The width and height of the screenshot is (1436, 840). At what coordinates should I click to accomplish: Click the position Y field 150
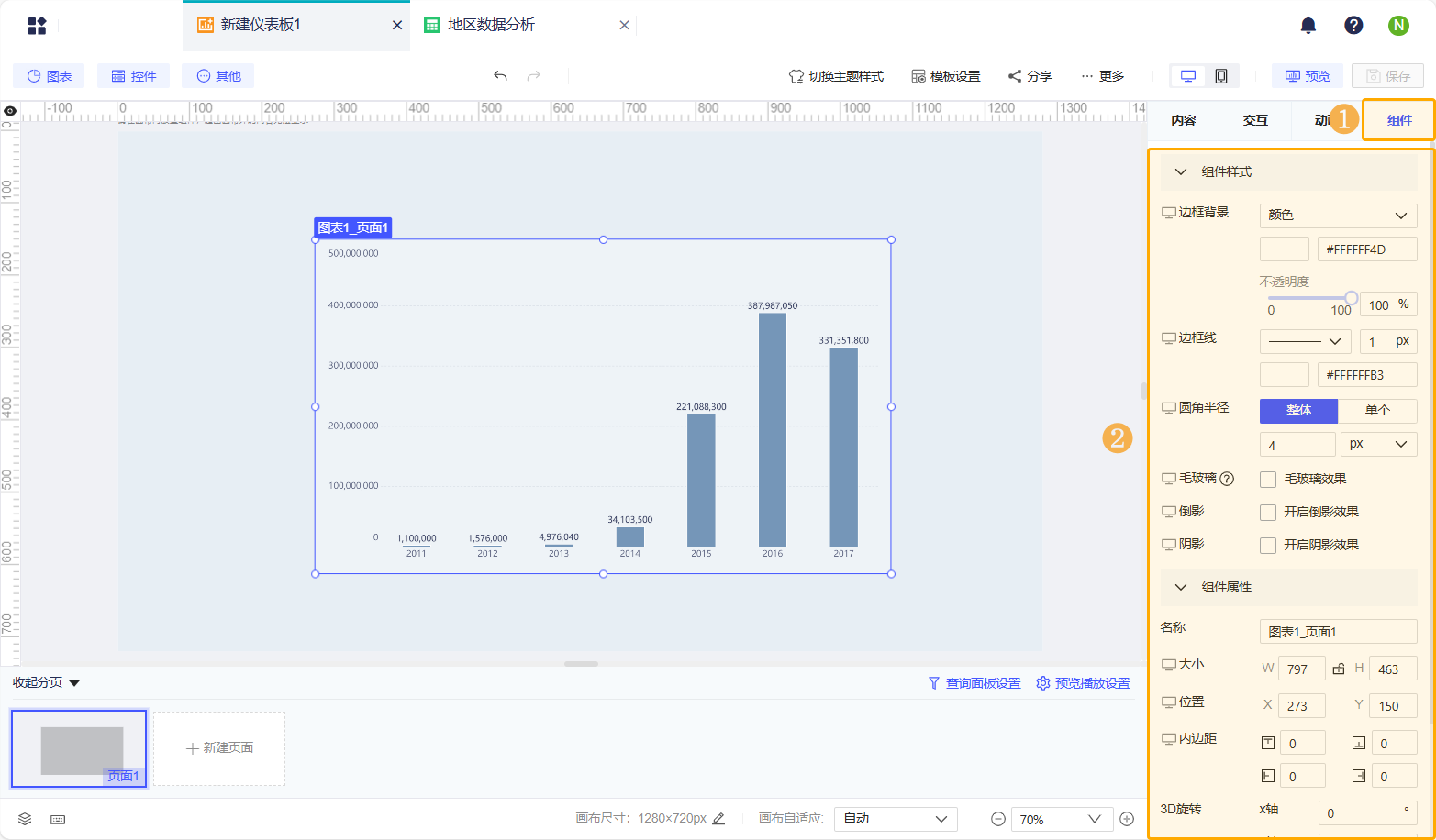(x=1393, y=705)
